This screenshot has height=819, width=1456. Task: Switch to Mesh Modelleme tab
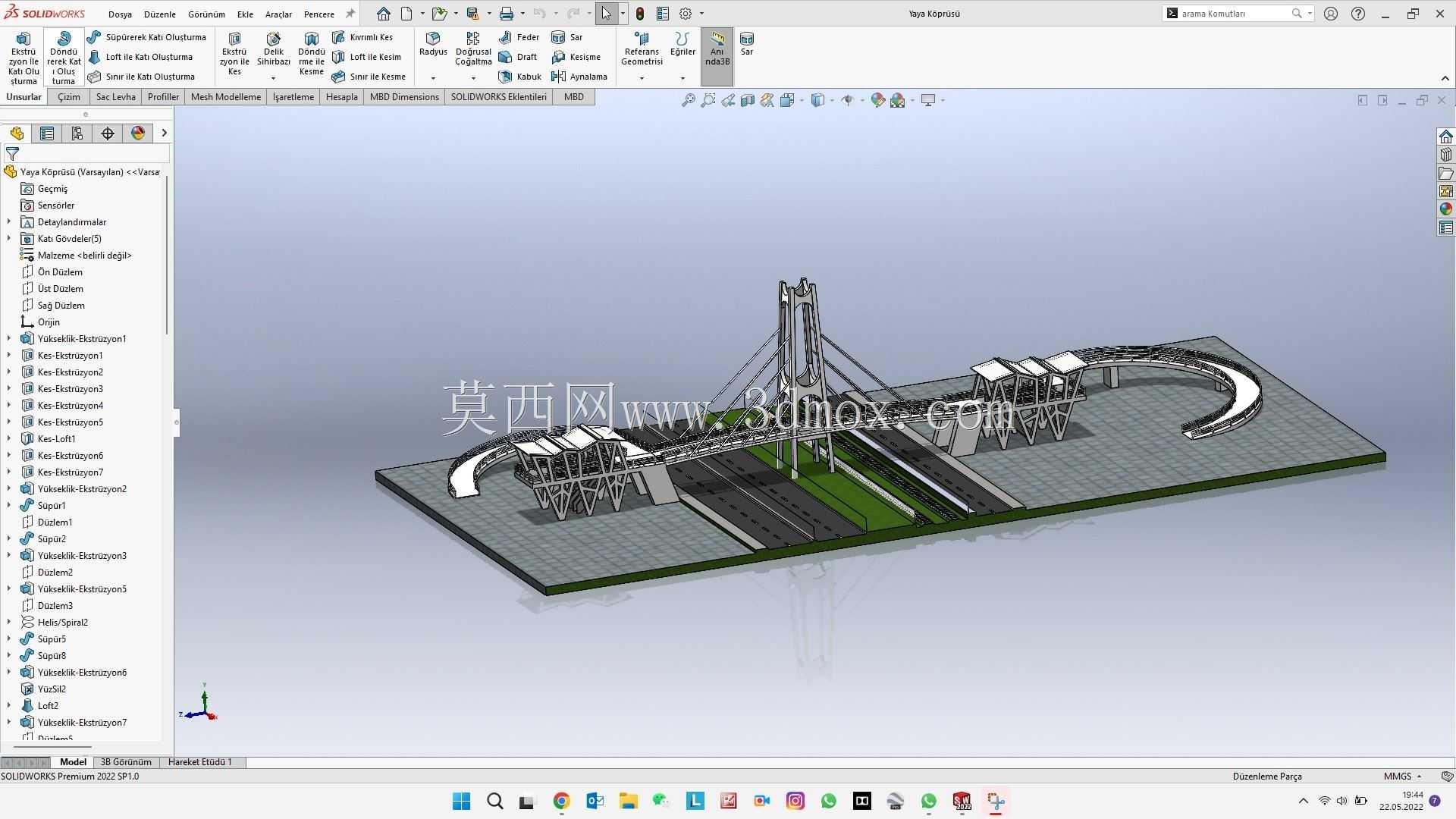tap(226, 97)
